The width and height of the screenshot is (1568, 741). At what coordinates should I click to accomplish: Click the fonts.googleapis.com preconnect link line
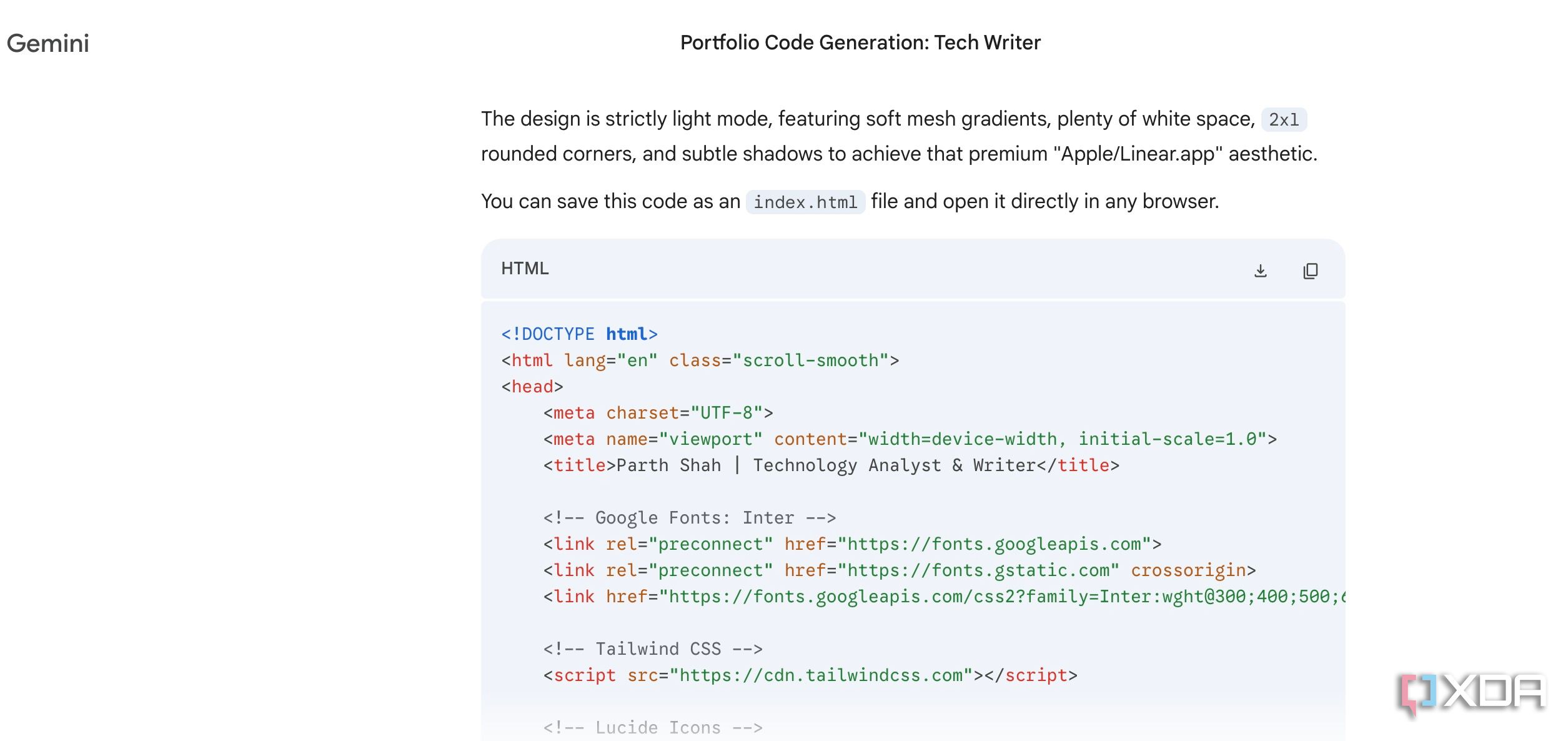(852, 544)
